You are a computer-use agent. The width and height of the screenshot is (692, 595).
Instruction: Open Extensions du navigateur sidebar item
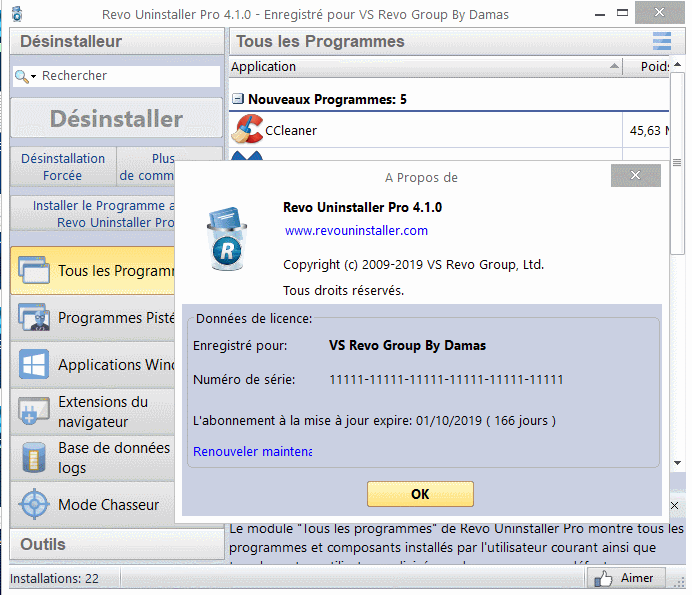point(93,411)
